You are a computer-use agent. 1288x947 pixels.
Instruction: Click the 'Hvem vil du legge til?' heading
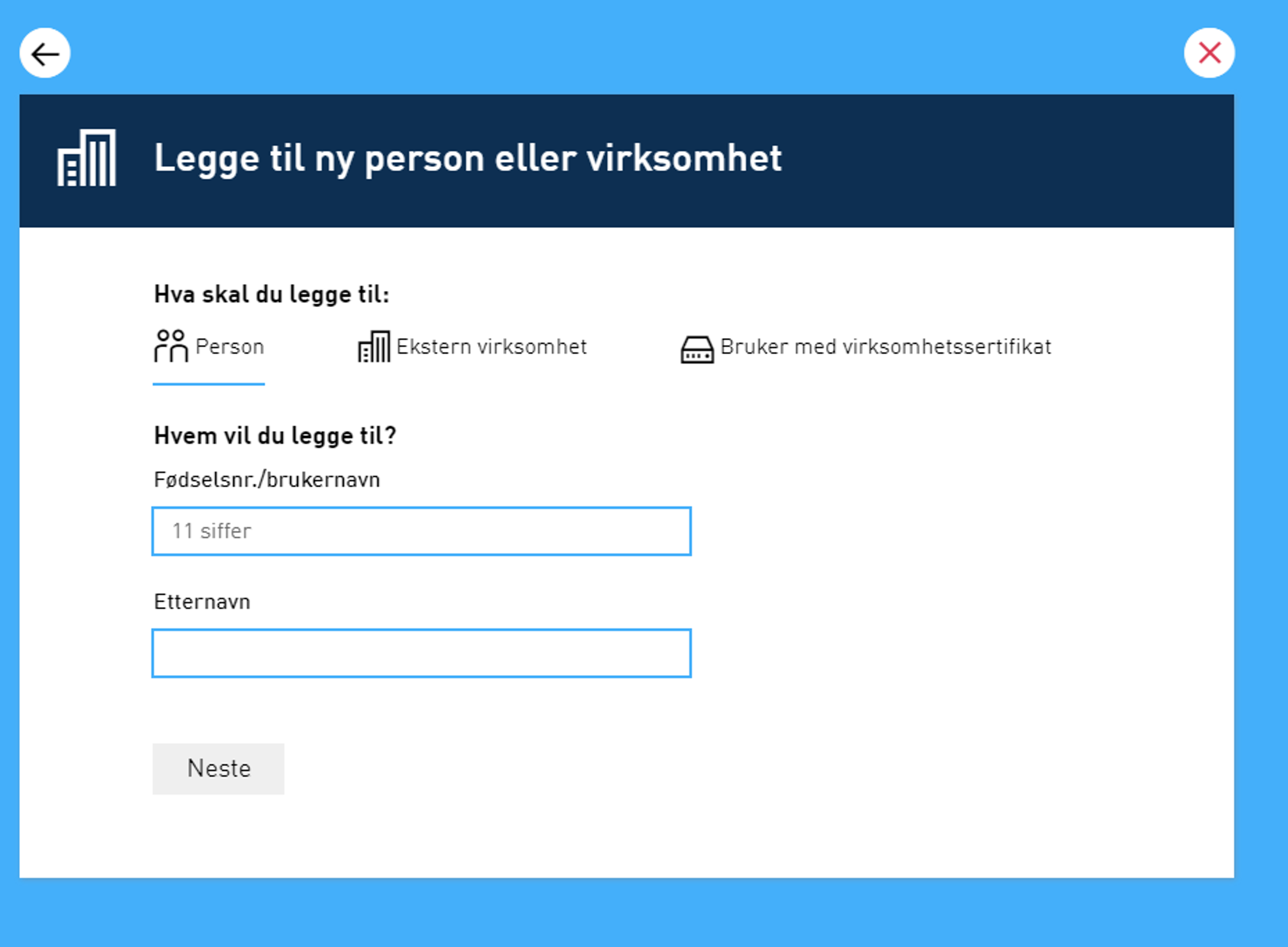point(275,436)
